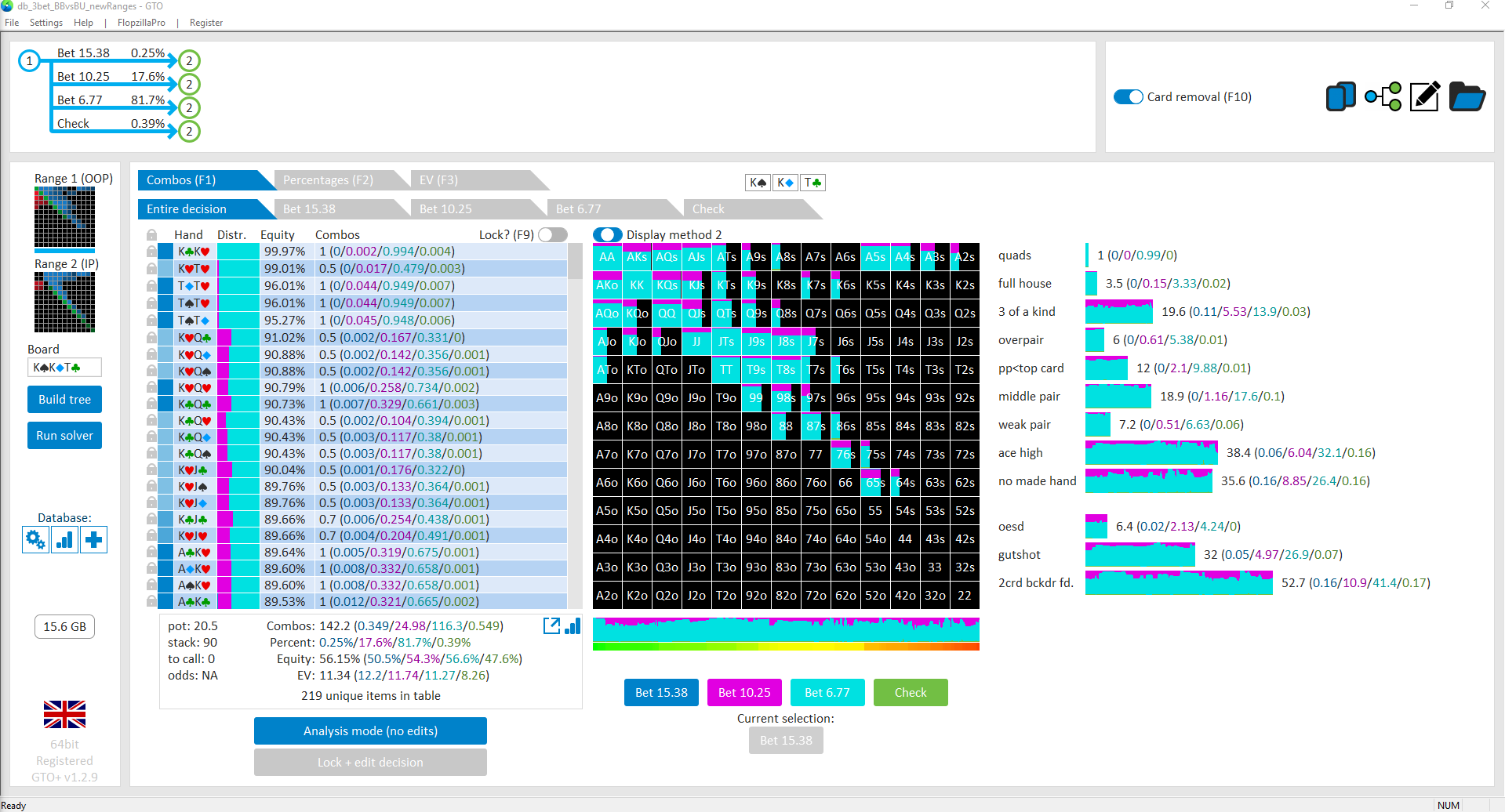Click the T club board card
Screen dimensions: 1505x812
(812, 183)
